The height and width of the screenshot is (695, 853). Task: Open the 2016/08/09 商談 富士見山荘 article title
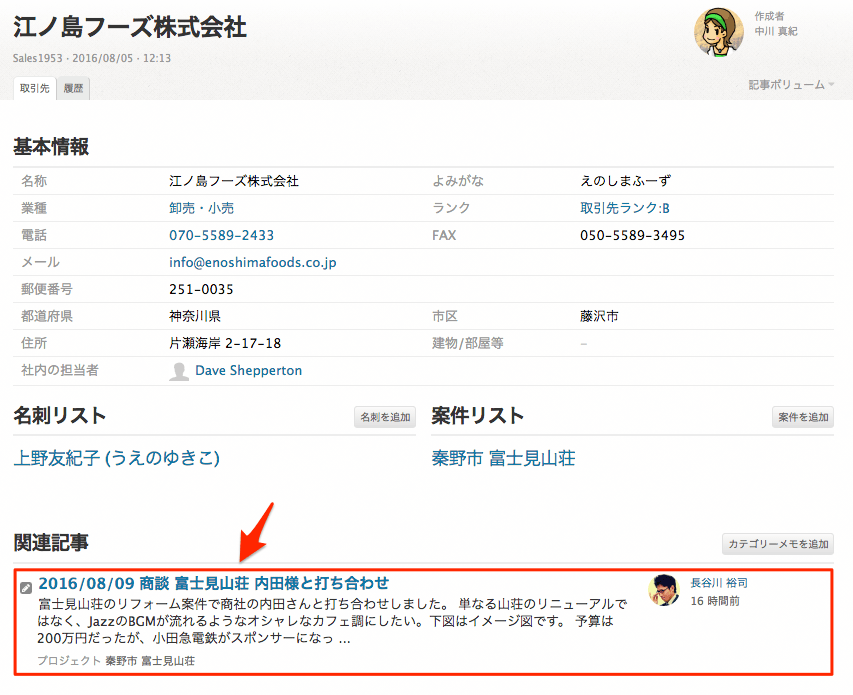pyautogui.click(x=214, y=583)
